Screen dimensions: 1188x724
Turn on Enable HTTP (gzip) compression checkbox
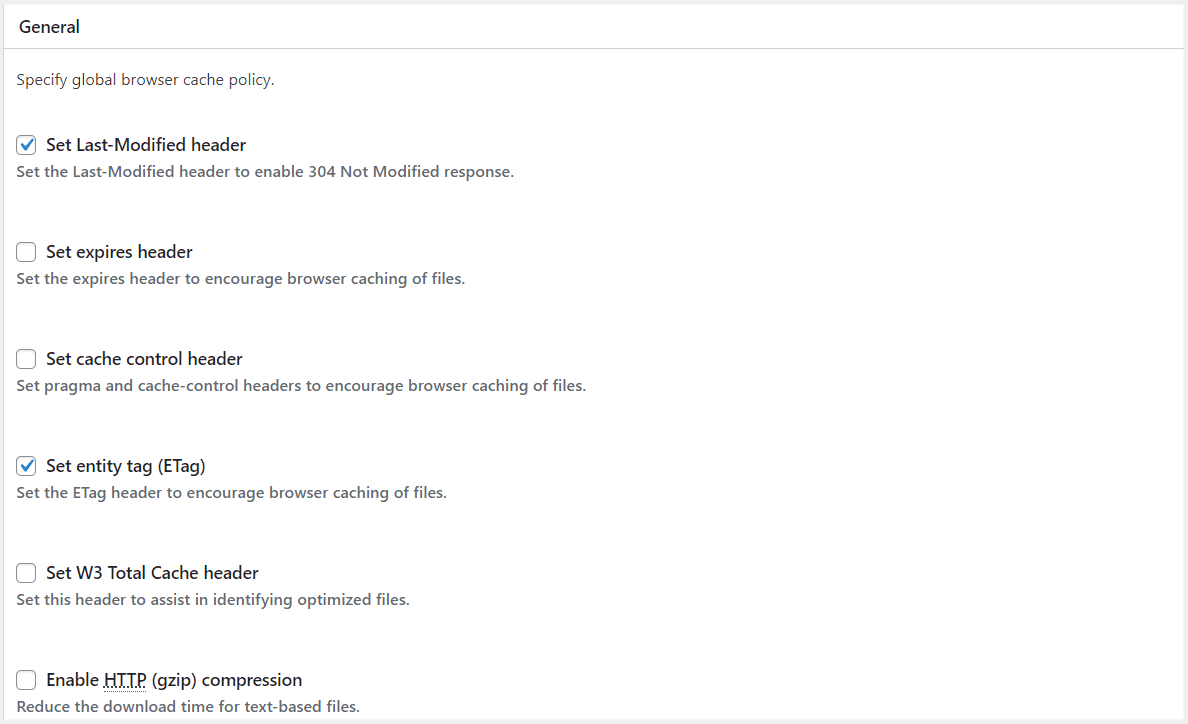coord(27,679)
